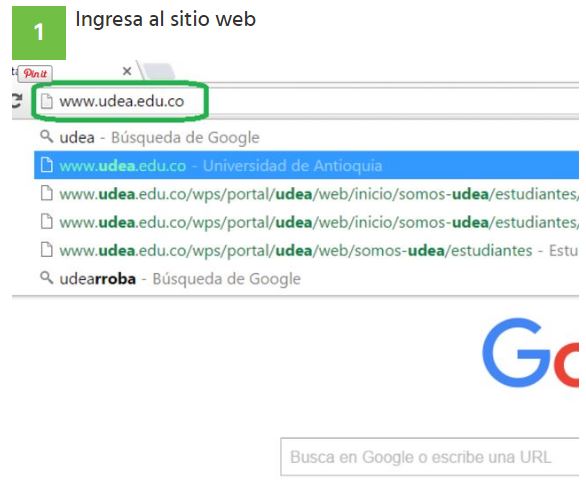Click the magnifier icon beside udea suggestion

click(46, 136)
